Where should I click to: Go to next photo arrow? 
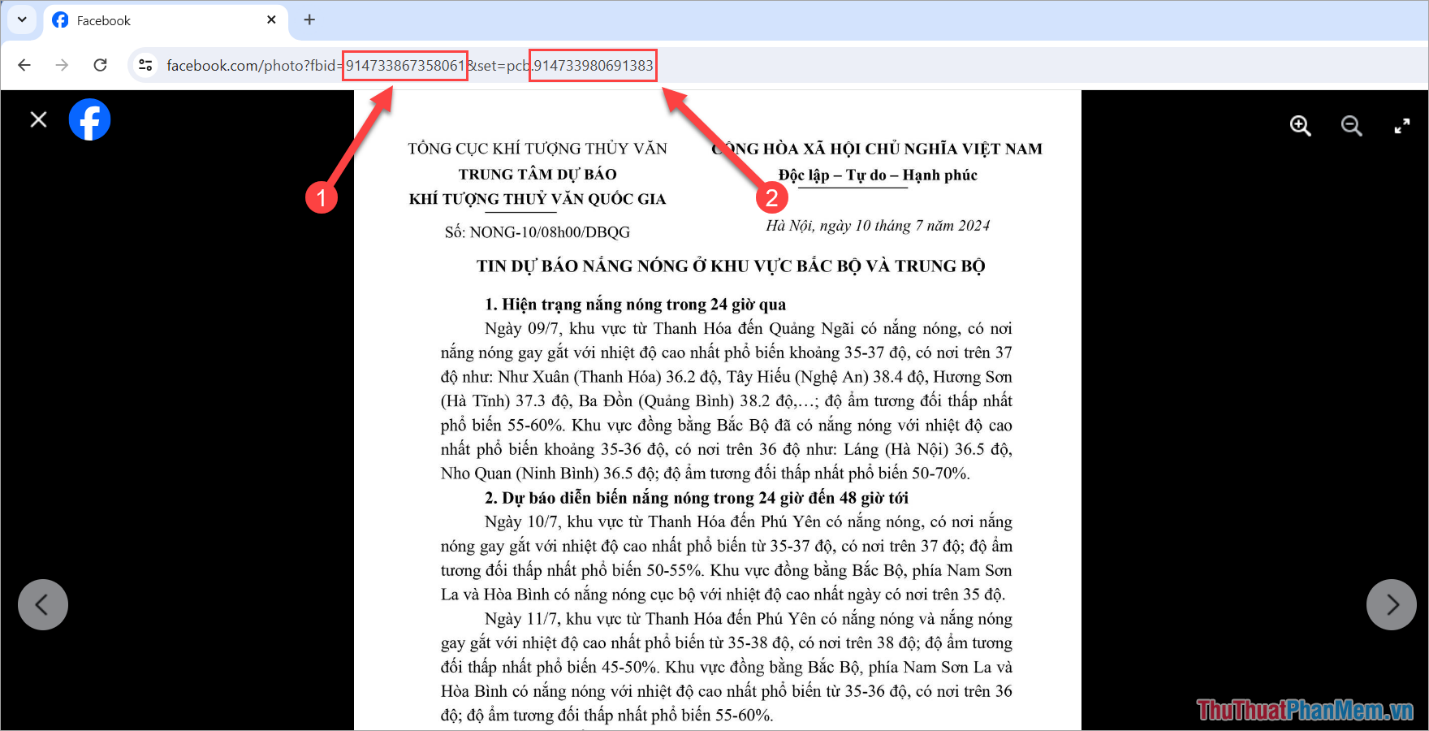(x=1392, y=604)
